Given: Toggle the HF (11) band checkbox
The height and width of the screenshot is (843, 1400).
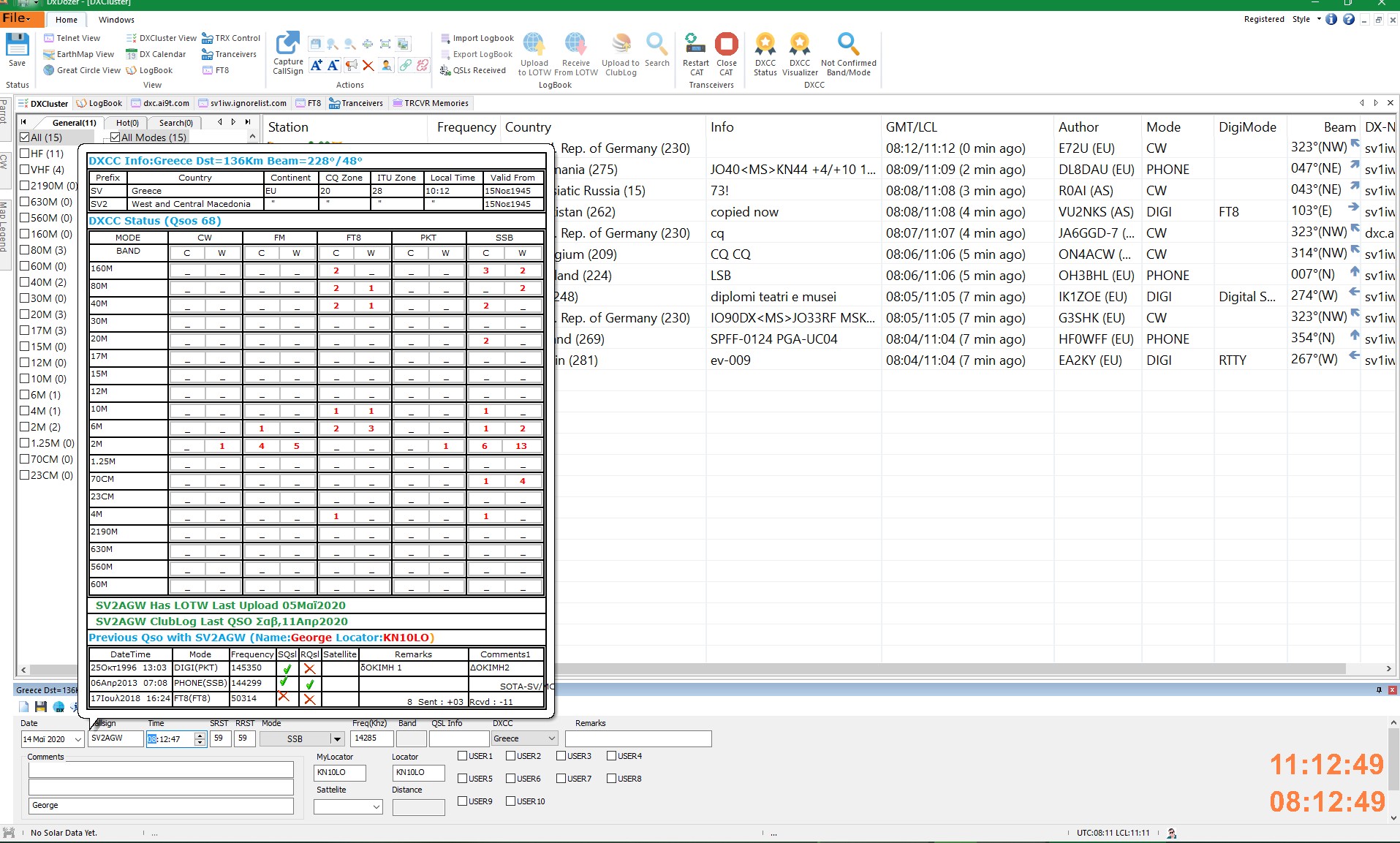Looking at the screenshot, I should 25,154.
